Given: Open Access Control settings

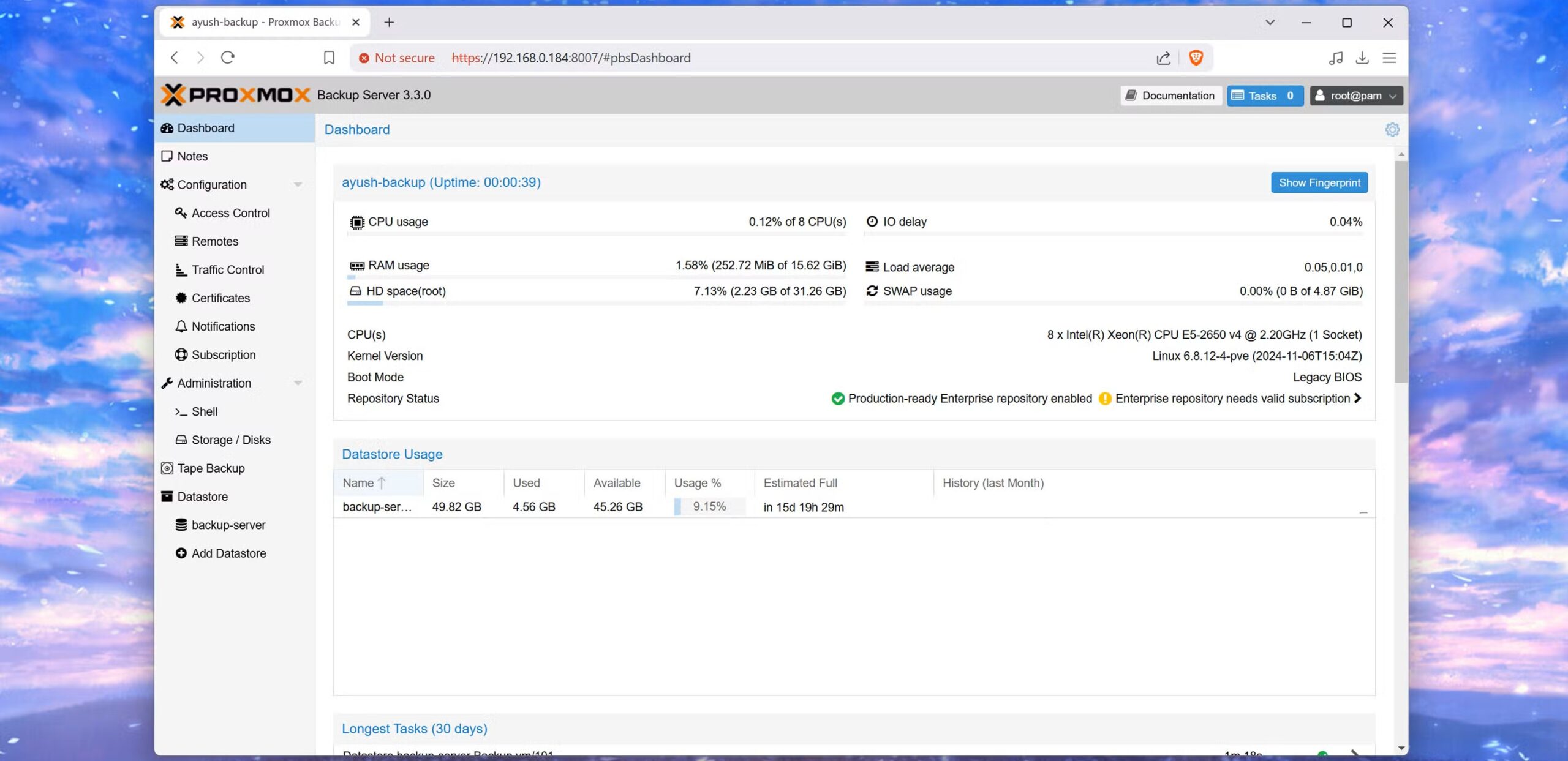Looking at the screenshot, I should pos(230,212).
